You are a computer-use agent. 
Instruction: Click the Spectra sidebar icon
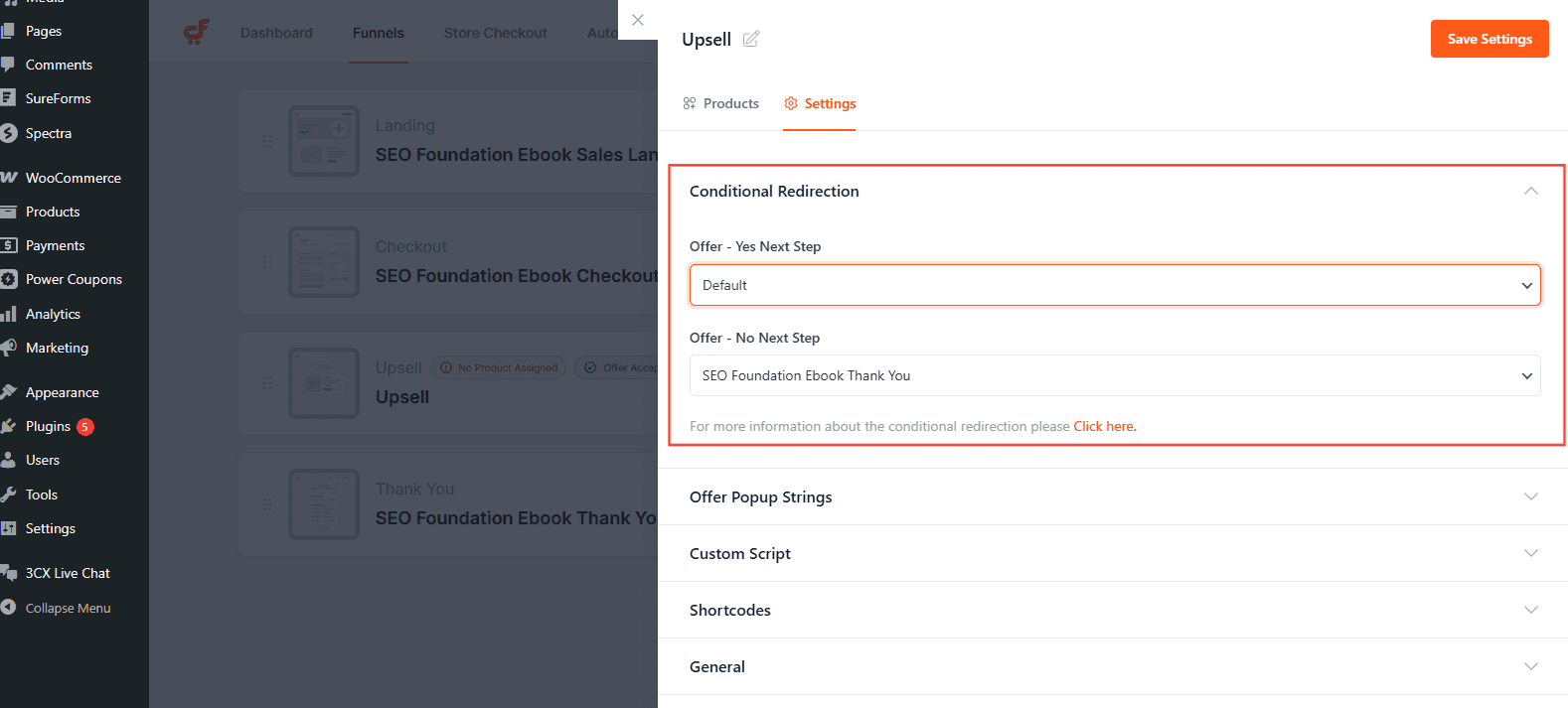(9, 133)
